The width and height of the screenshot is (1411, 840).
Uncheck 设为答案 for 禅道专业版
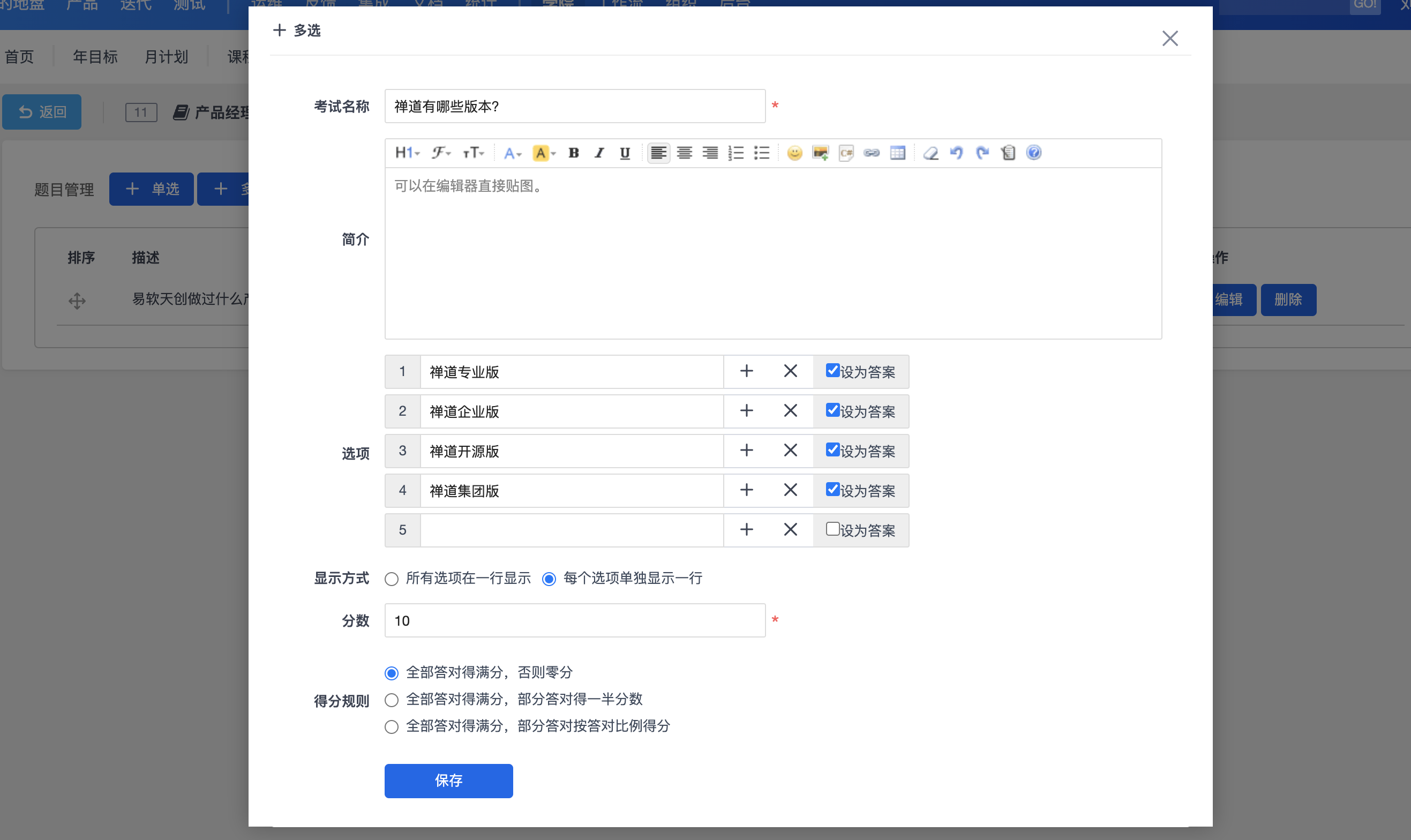click(832, 371)
